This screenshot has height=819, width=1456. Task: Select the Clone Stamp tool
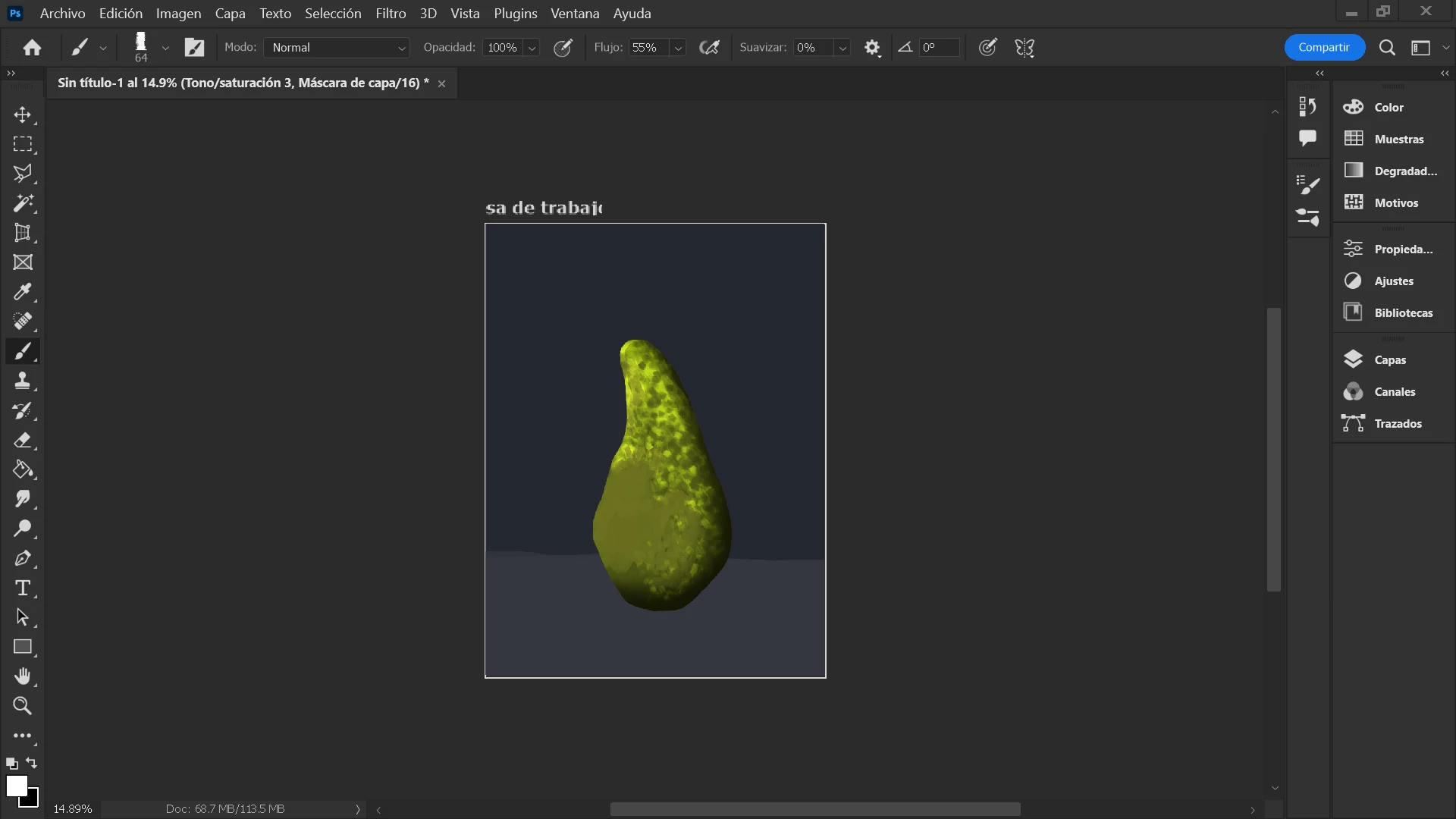(23, 381)
